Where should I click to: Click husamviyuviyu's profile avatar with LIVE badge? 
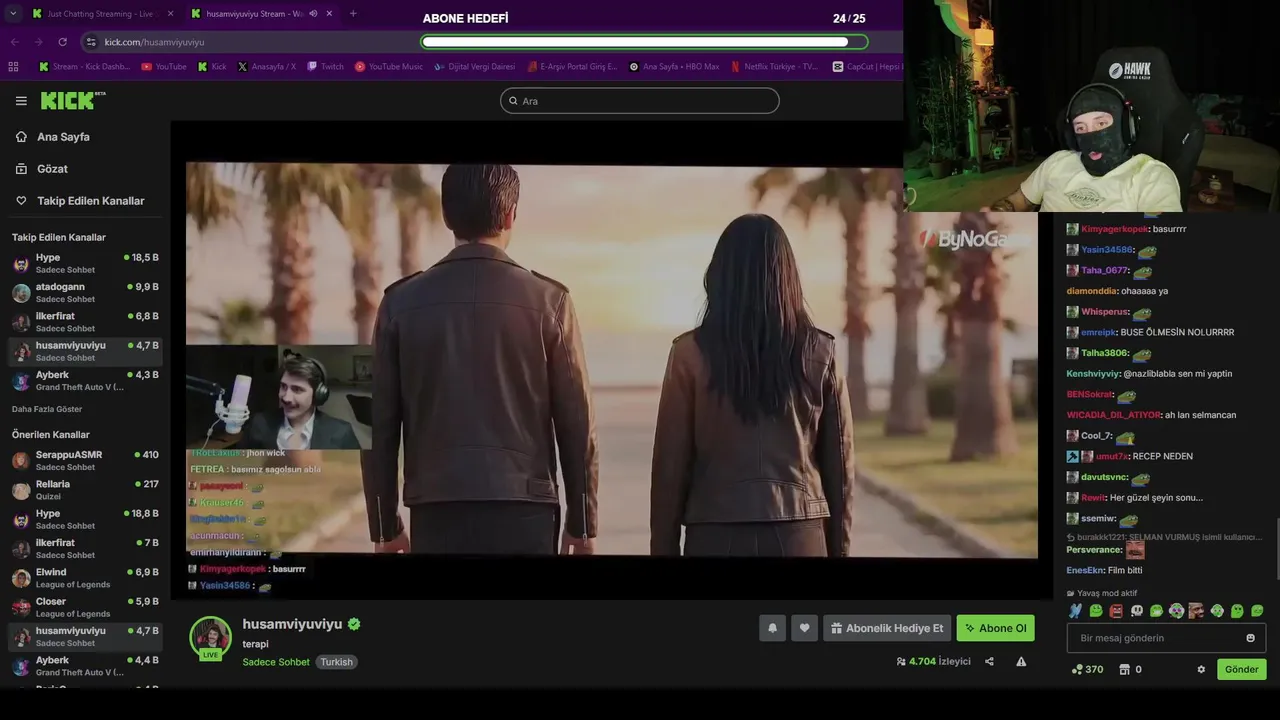pyautogui.click(x=210, y=638)
